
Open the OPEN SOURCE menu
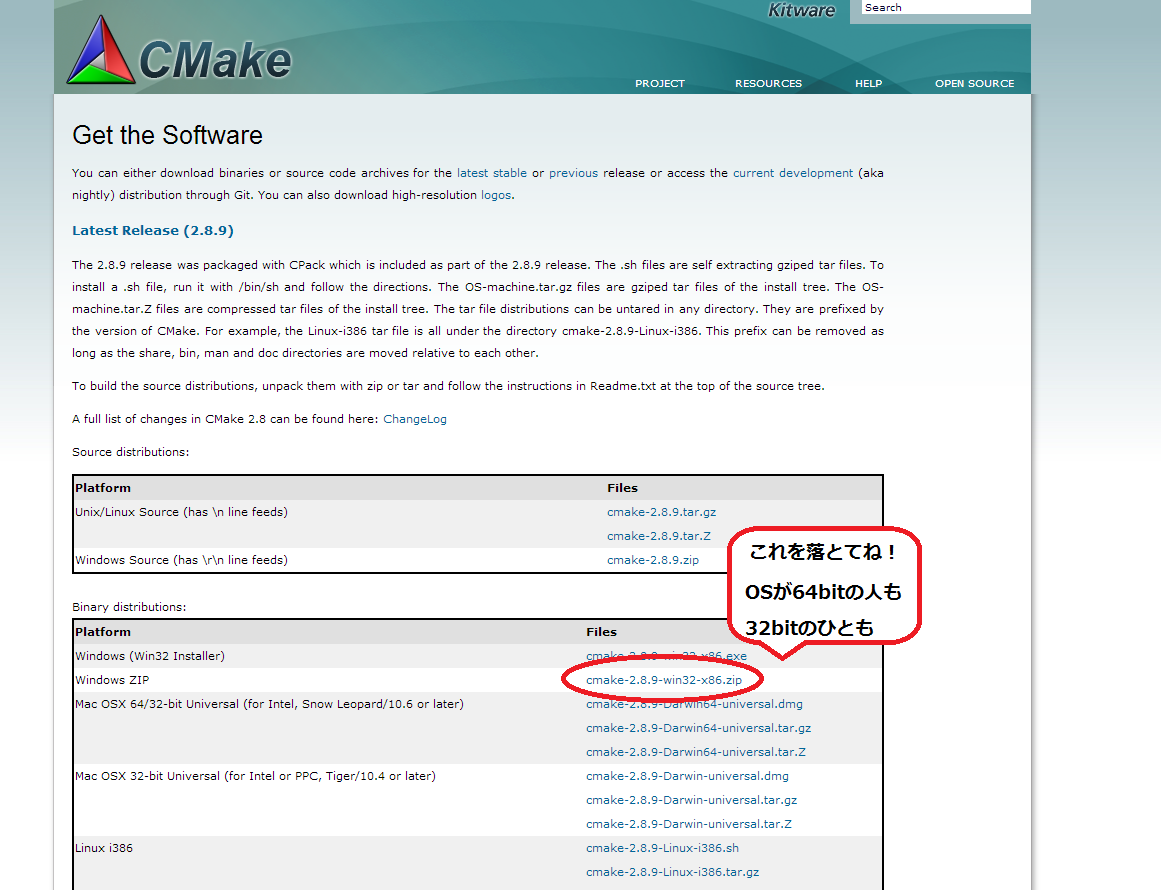974,84
